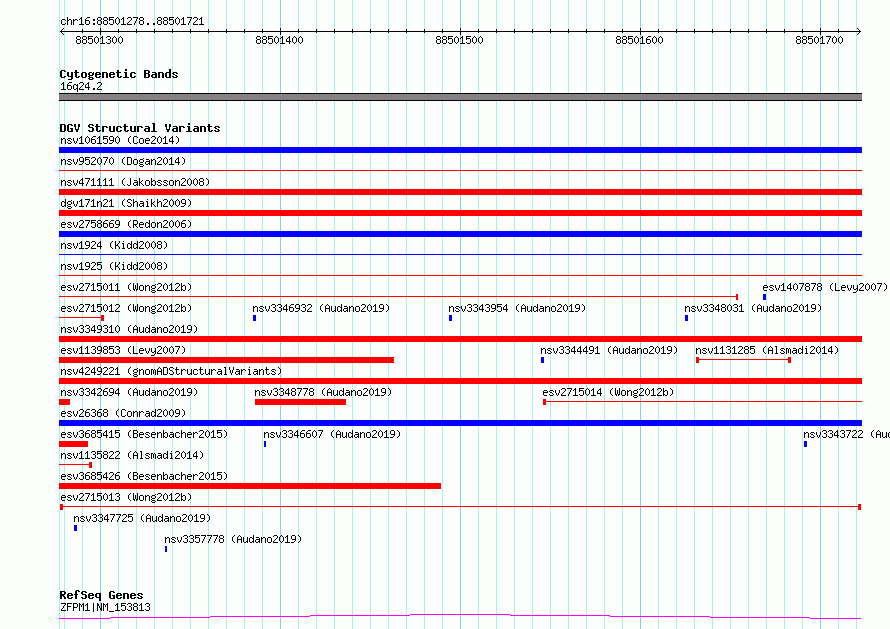Click the DGV Structural Variants track title
This screenshot has width=890, height=629.
pos(140,128)
